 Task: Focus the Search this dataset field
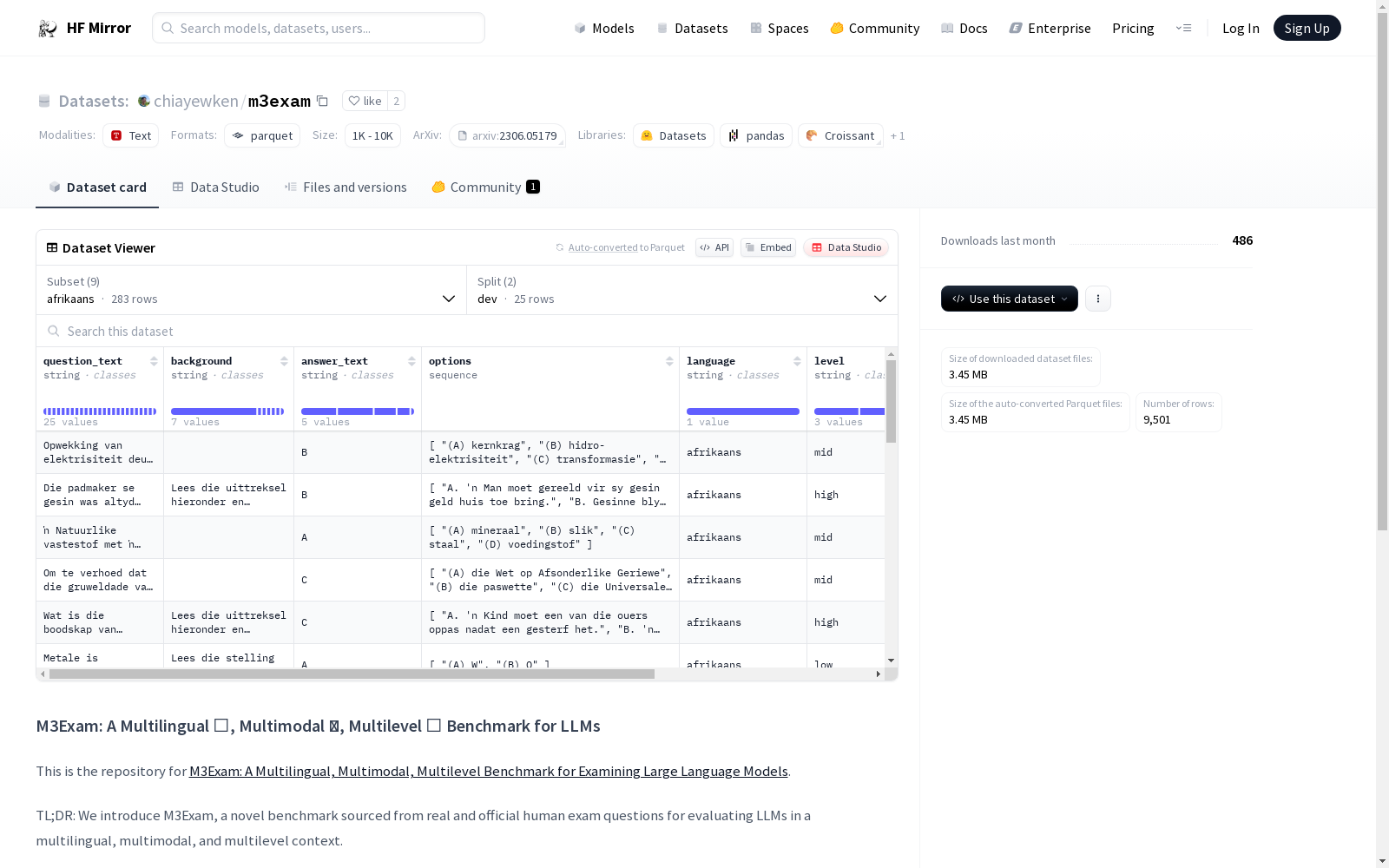(x=467, y=331)
